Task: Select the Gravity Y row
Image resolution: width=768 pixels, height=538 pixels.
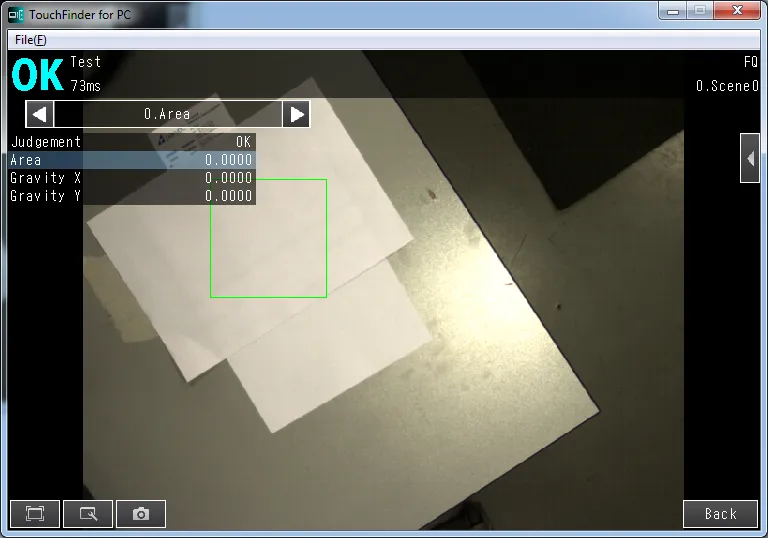Action: click(132, 196)
